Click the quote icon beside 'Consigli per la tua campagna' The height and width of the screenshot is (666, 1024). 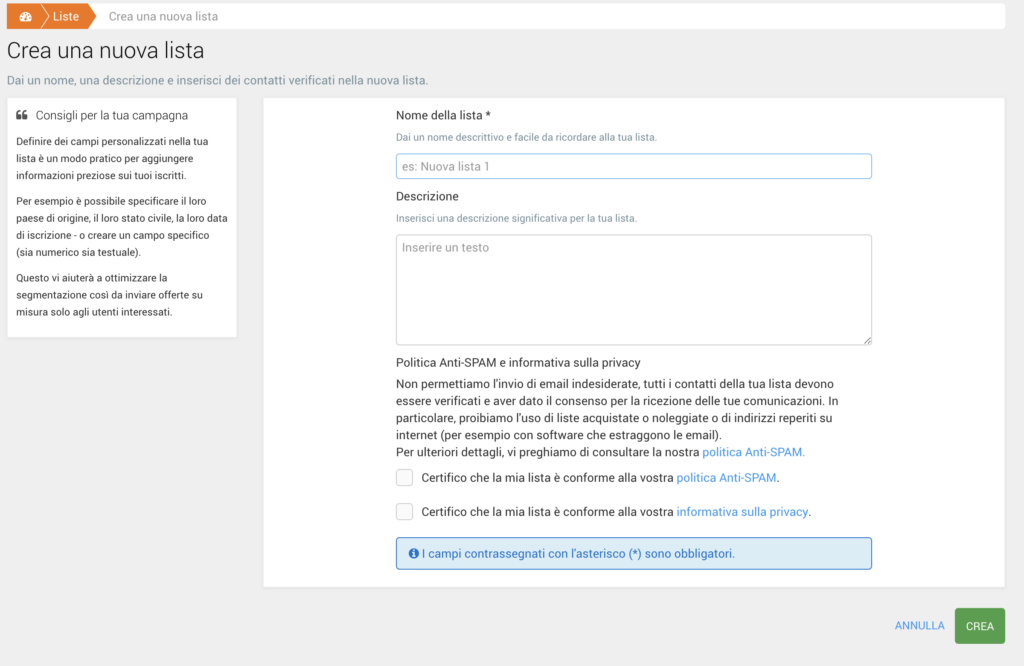(22, 115)
